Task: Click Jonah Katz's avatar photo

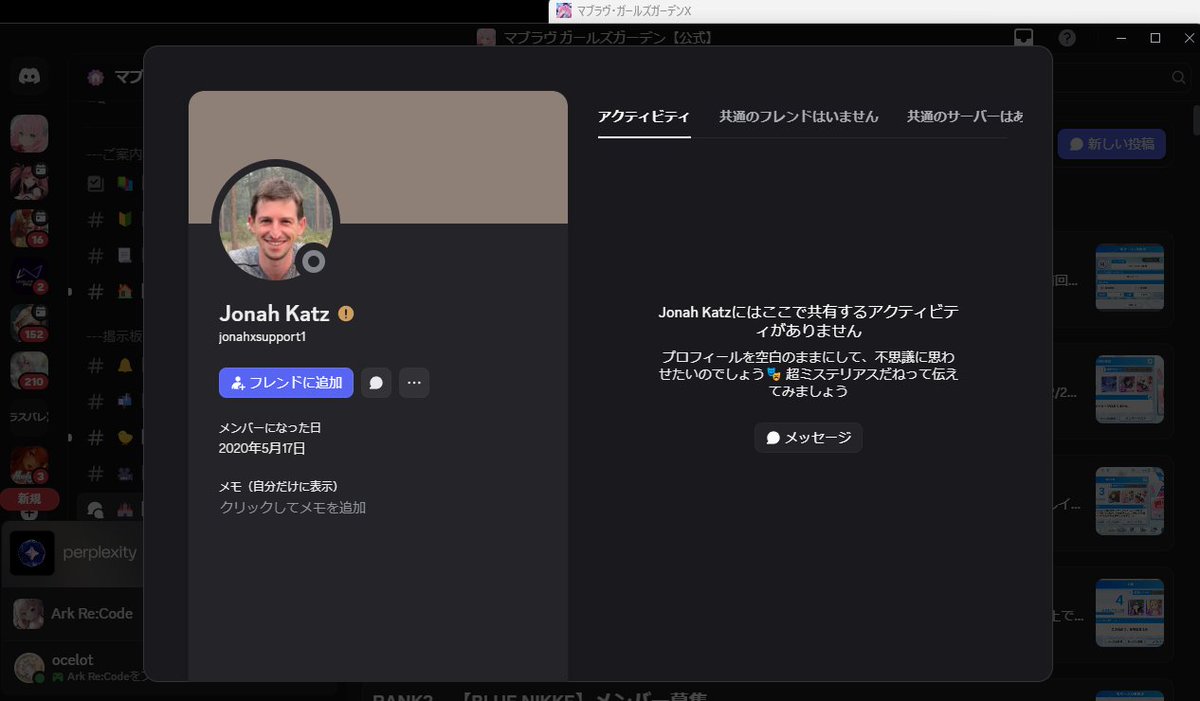Action: coord(276,222)
